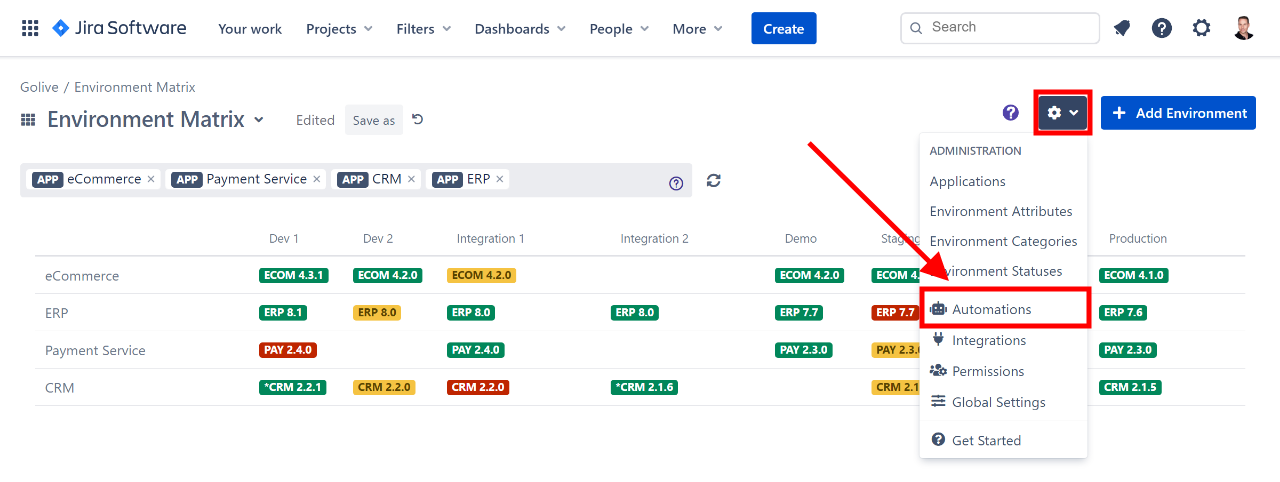The height and width of the screenshot is (482, 1280).
Task: Open Jira settings gear in top bar
Action: [1201, 28]
